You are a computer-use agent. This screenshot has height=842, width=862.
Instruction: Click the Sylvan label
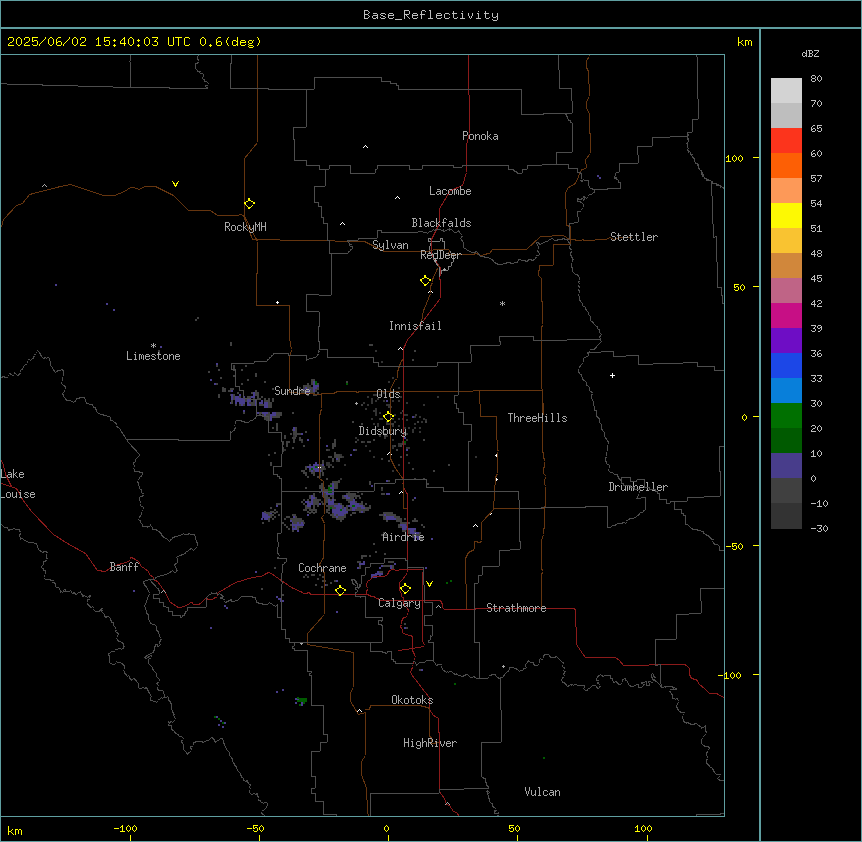pos(390,245)
